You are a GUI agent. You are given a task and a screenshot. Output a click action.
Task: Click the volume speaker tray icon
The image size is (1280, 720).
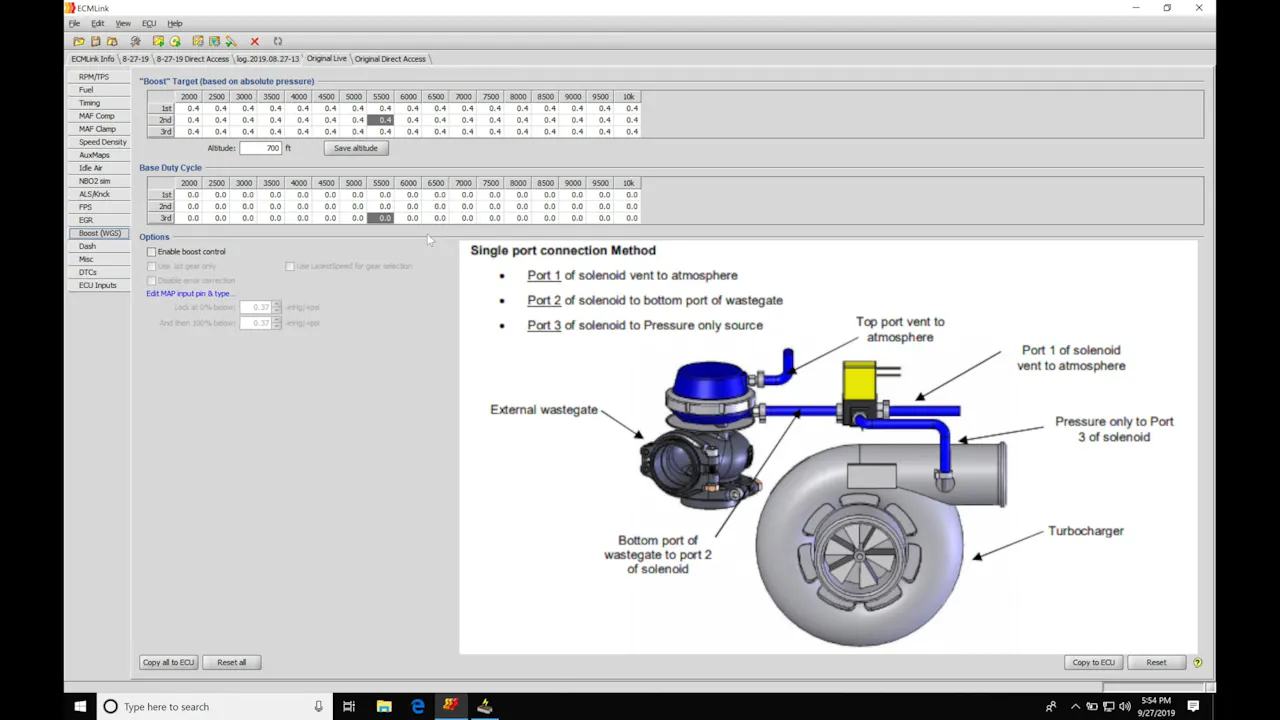click(x=1123, y=707)
